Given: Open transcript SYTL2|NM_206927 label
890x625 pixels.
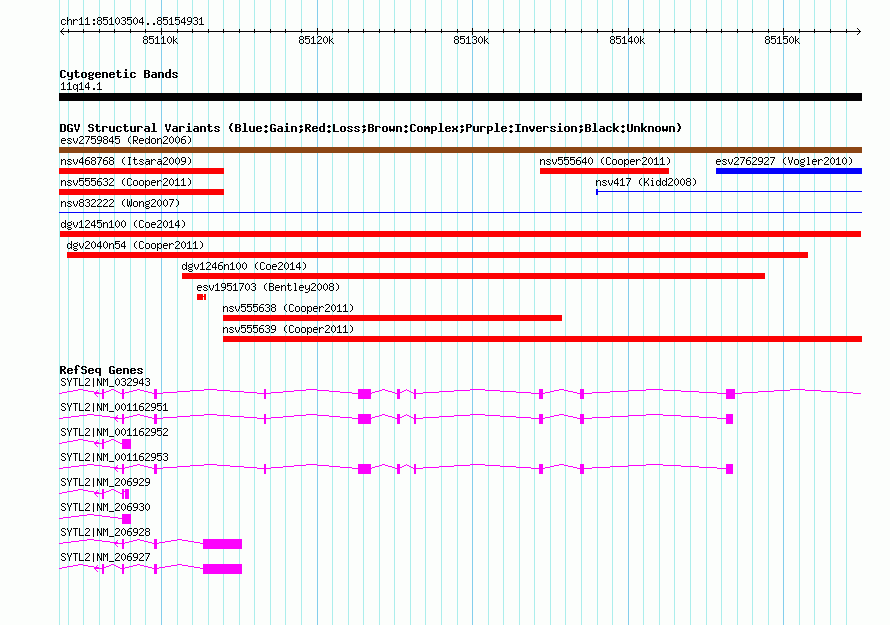Looking at the screenshot, I should point(106,557).
